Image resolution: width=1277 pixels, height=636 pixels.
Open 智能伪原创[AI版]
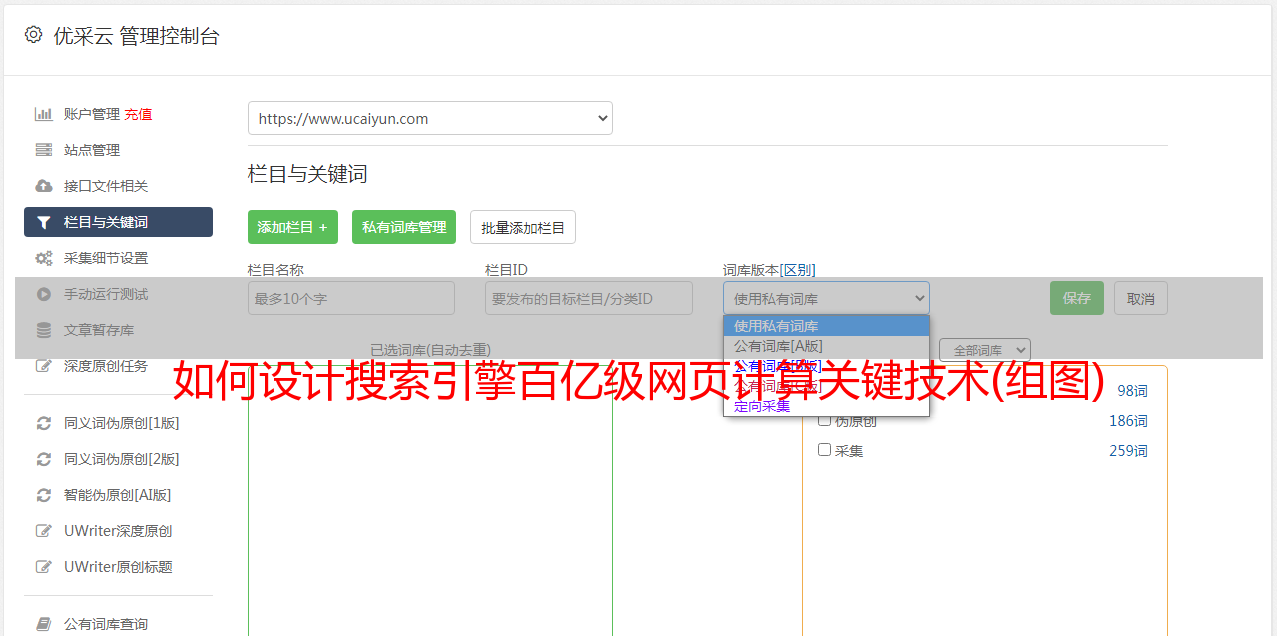118,495
